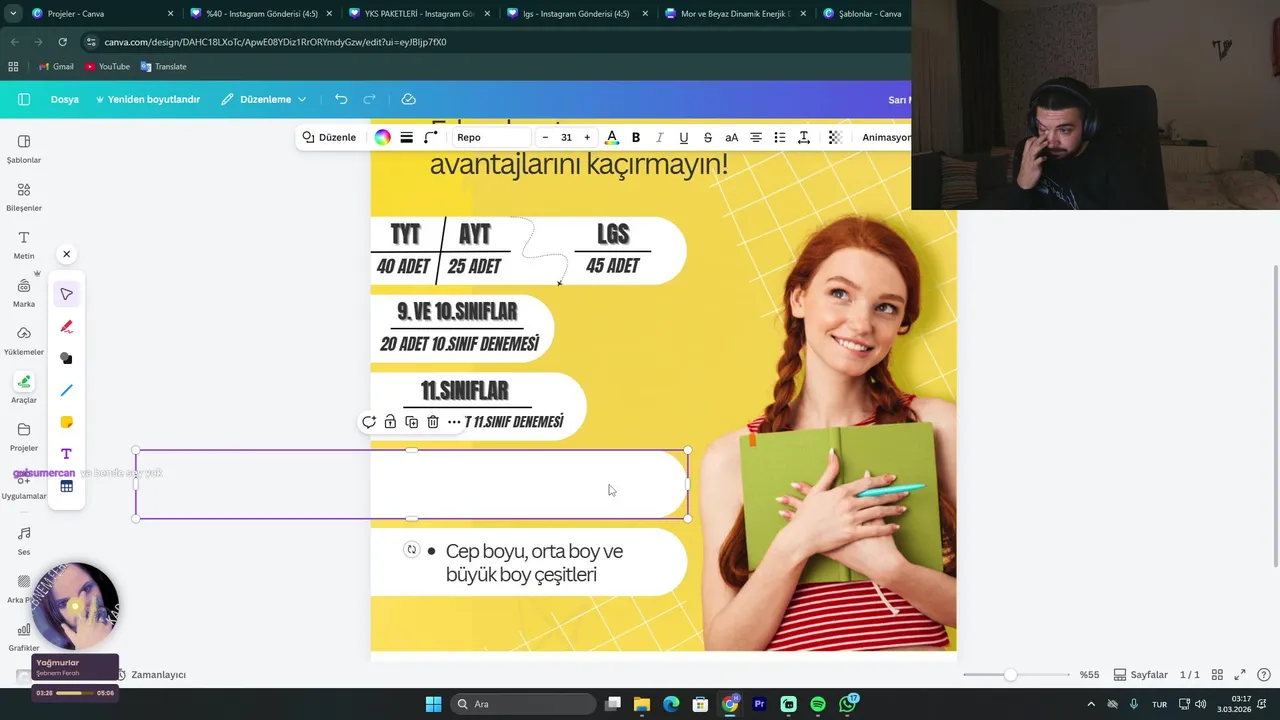Delete the selected element with trash
The width and height of the screenshot is (1280, 720).
coord(432,422)
